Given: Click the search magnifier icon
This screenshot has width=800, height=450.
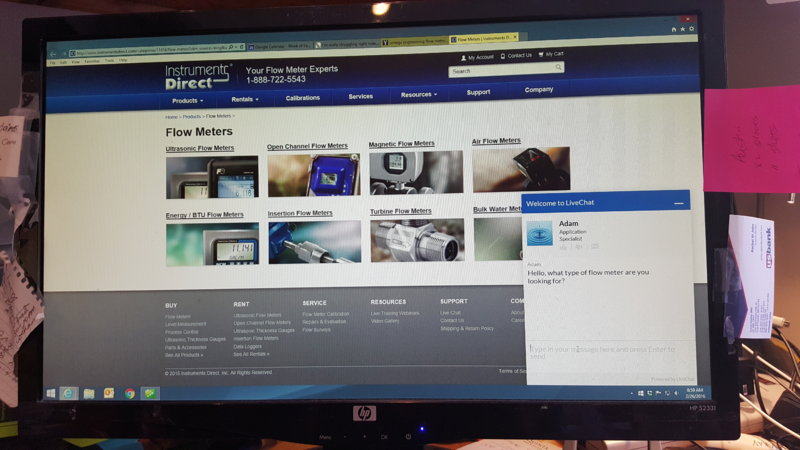Looking at the screenshot, I should pyautogui.click(x=558, y=69).
